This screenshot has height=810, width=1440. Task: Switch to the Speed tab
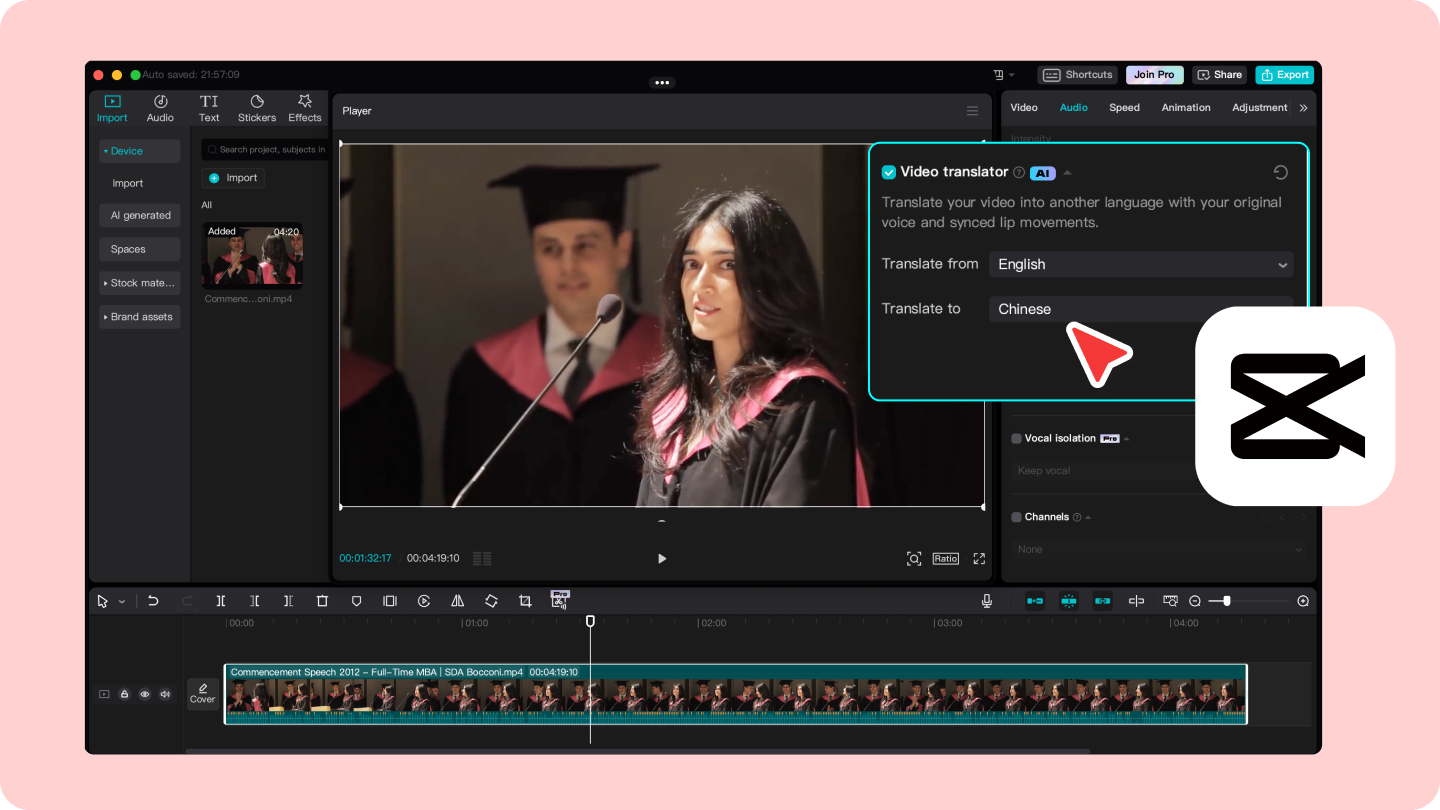click(x=1124, y=108)
